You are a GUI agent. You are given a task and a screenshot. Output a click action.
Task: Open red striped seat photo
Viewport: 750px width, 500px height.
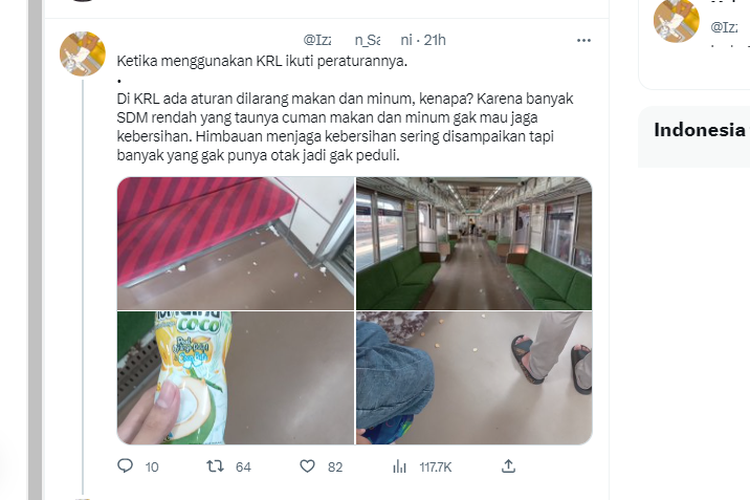click(235, 243)
